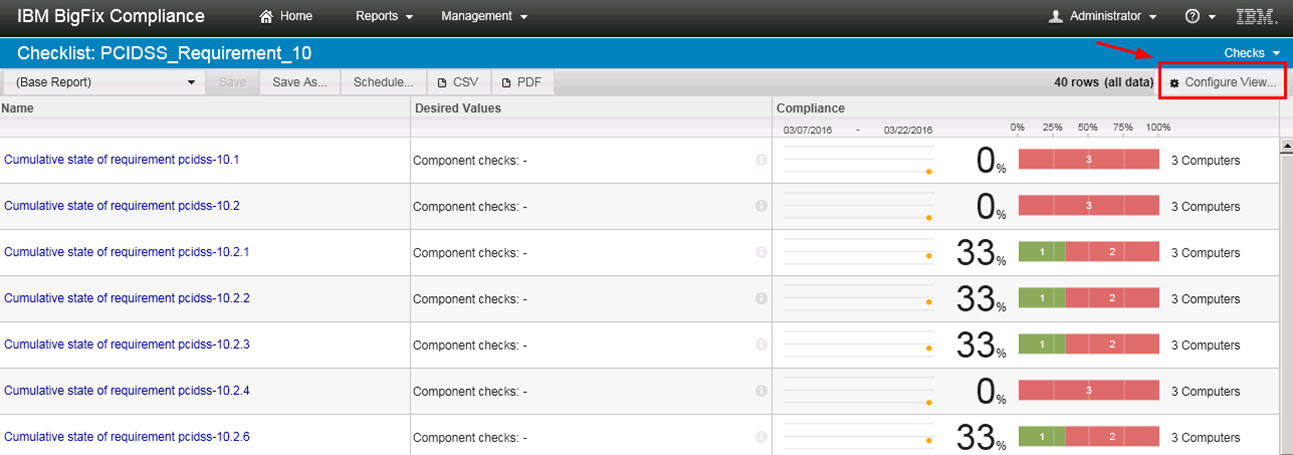This screenshot has height=455, width=1293.
Task: Click the Save As... button
Action: [x=300, y=82]
